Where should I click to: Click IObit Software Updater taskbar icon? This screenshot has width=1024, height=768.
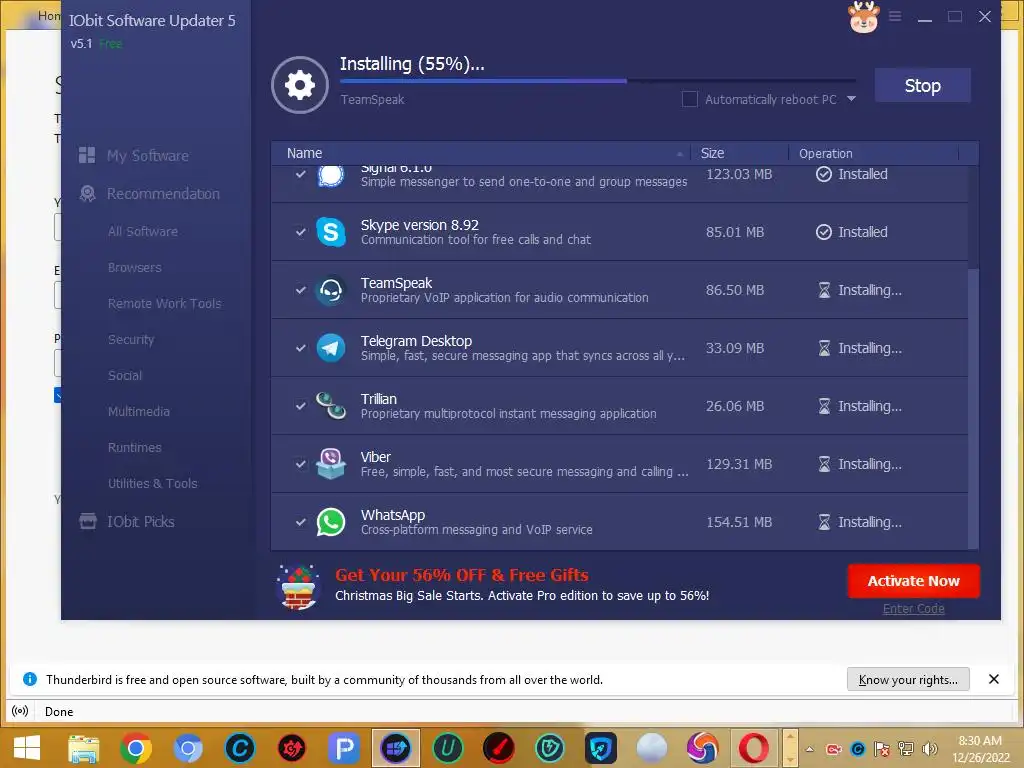coord(396,748)
